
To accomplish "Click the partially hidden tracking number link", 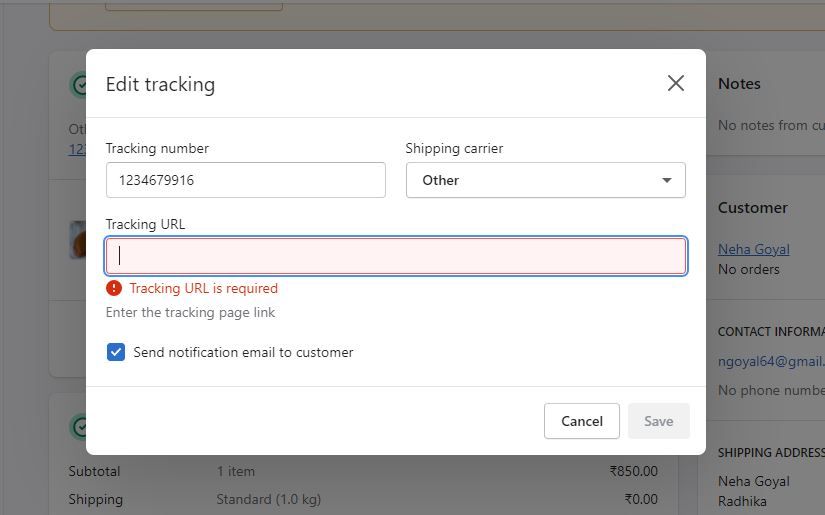I will pos(76,149).
